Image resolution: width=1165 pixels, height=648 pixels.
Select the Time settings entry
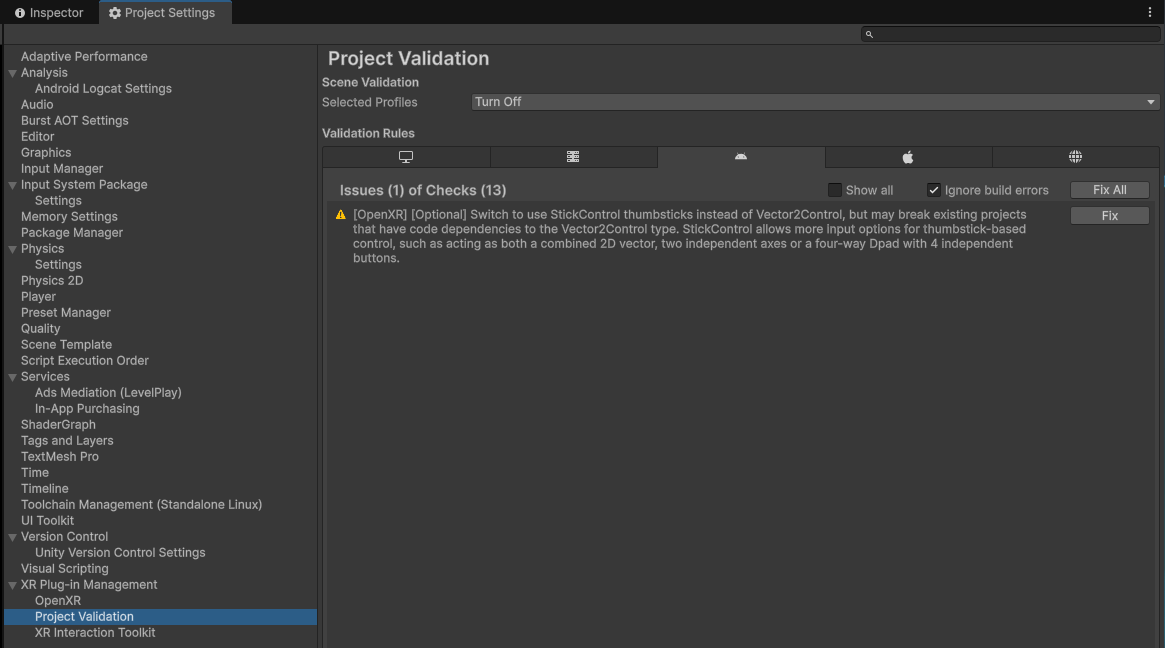point(35,473)
